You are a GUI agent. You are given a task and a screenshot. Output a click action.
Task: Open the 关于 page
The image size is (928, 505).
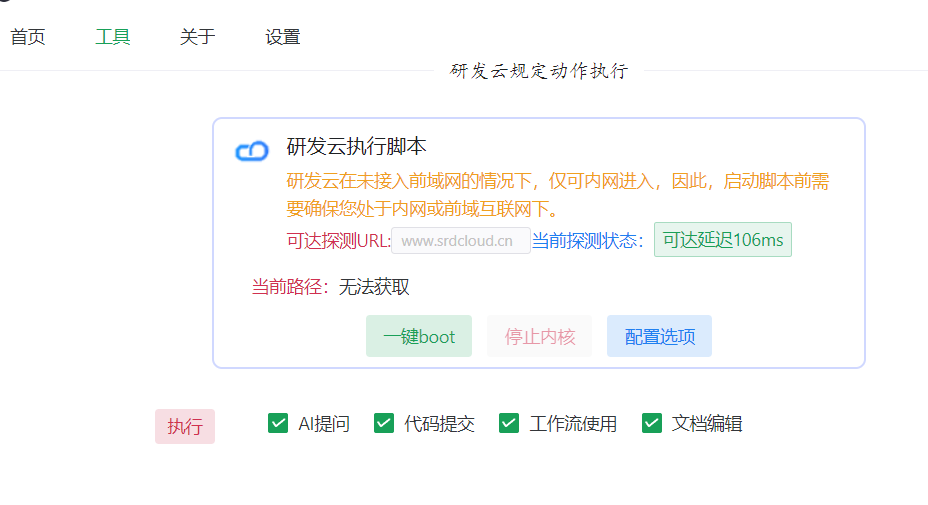(x=197, y=37)
